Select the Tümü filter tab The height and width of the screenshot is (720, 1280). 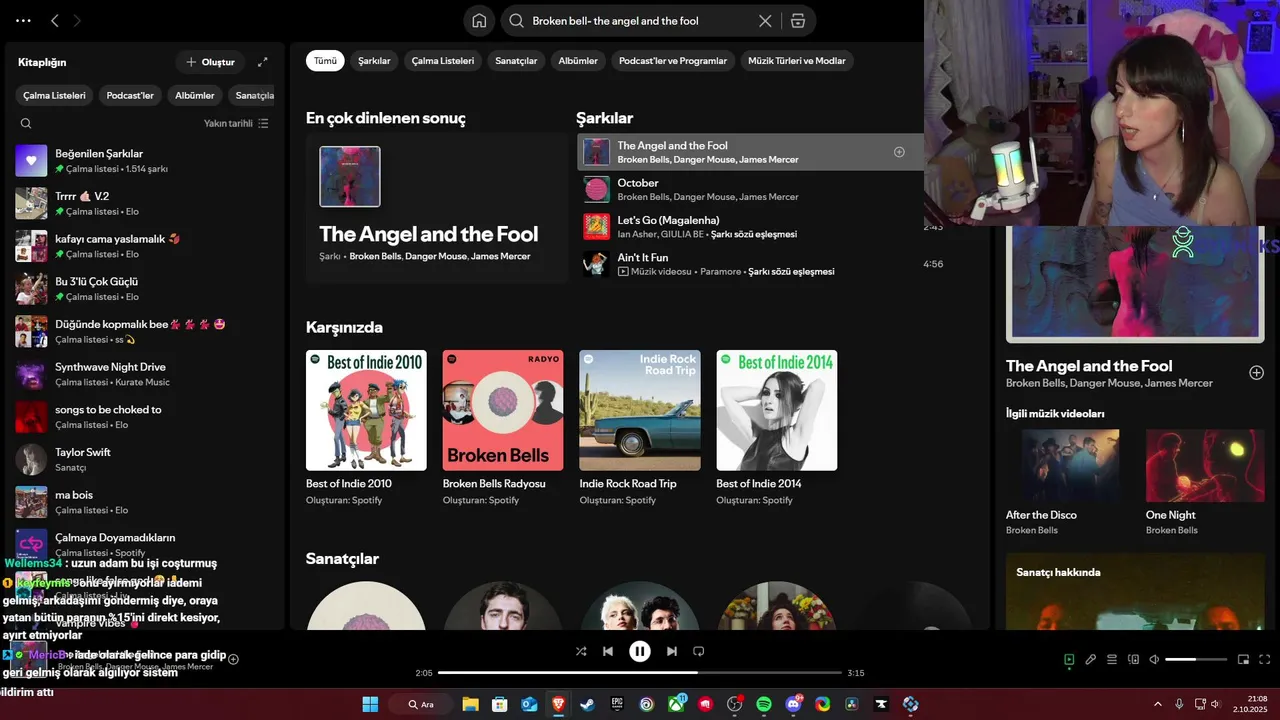(x=325, y=61)
